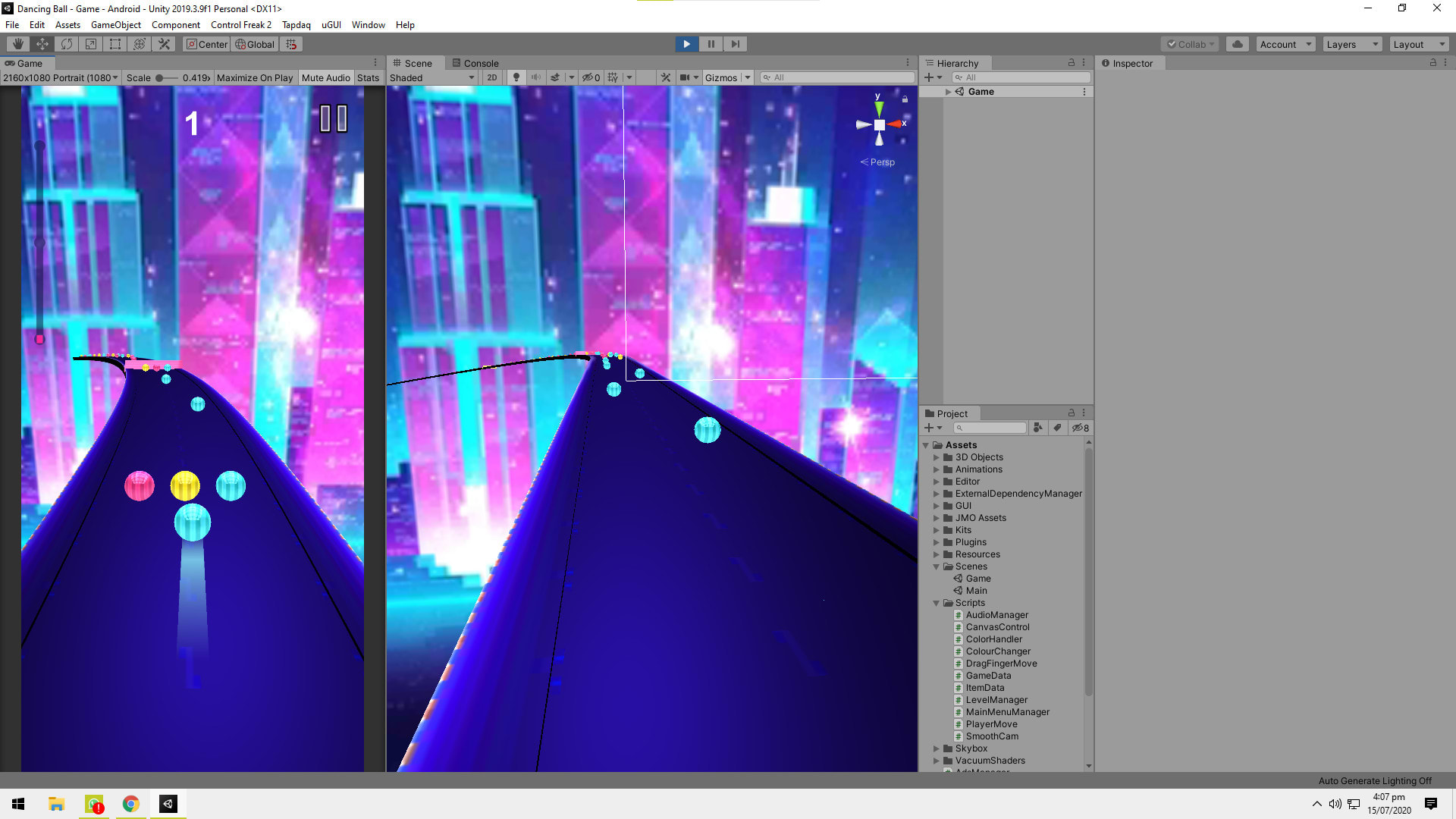Viewport: 1456px width, 819px height.
Task: Click the Step frame button
Action: [x=736, y=44]
